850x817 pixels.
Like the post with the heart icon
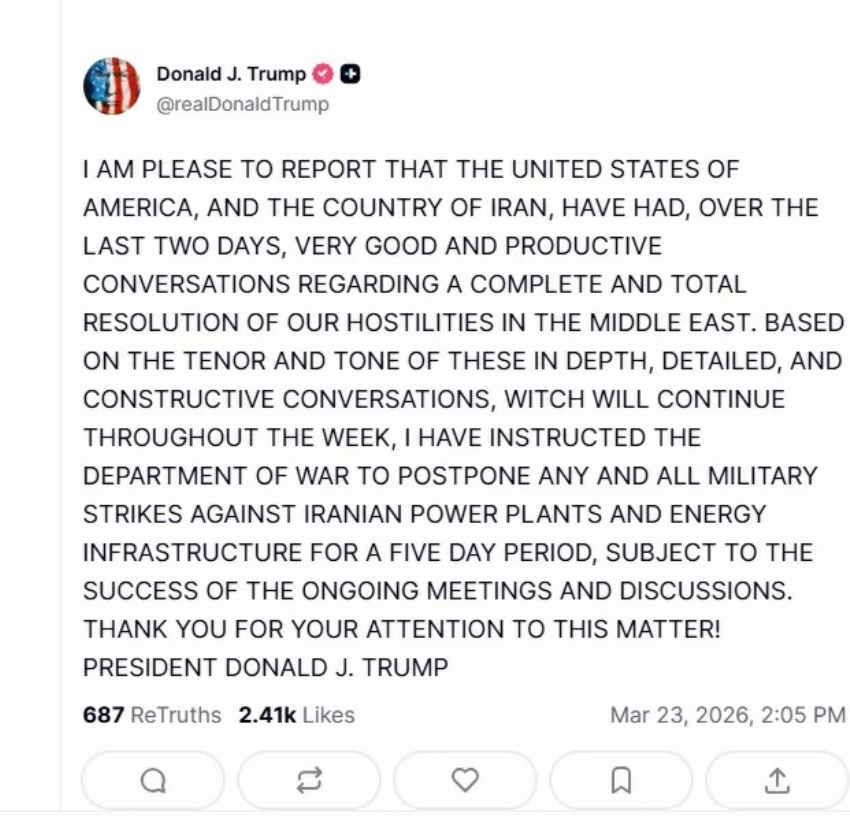tap(465, 780)
